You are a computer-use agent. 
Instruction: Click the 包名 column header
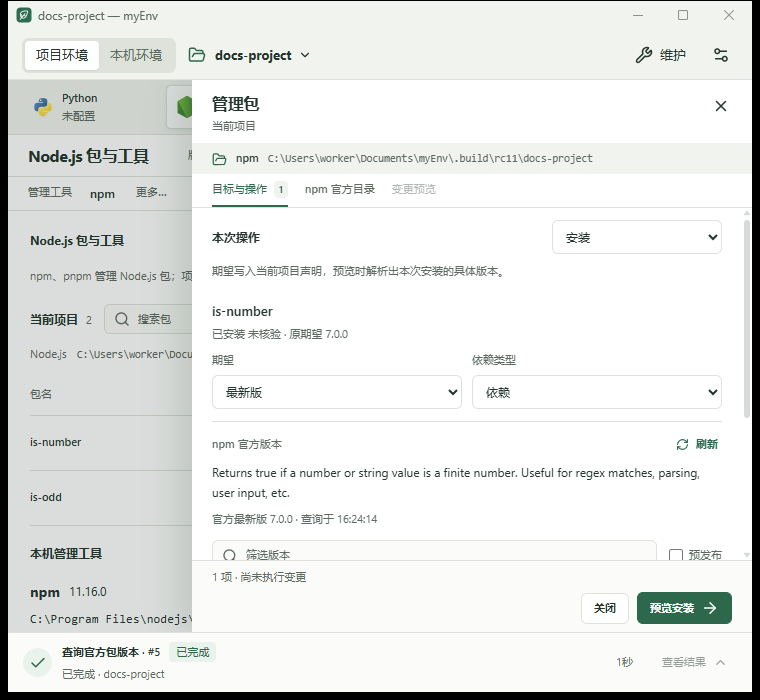point(41,394)
